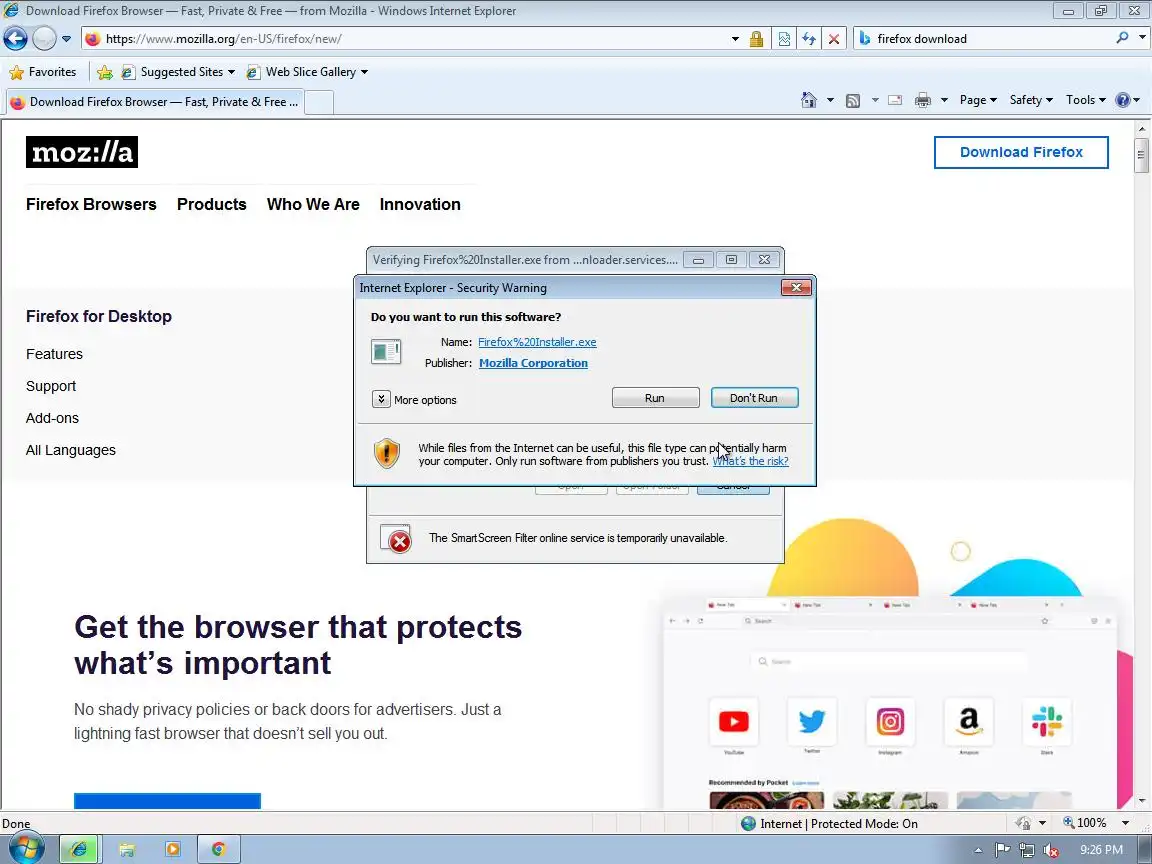Click the Don't Run button
Screen dimensions: 1152x864
(x=754, y=397)
